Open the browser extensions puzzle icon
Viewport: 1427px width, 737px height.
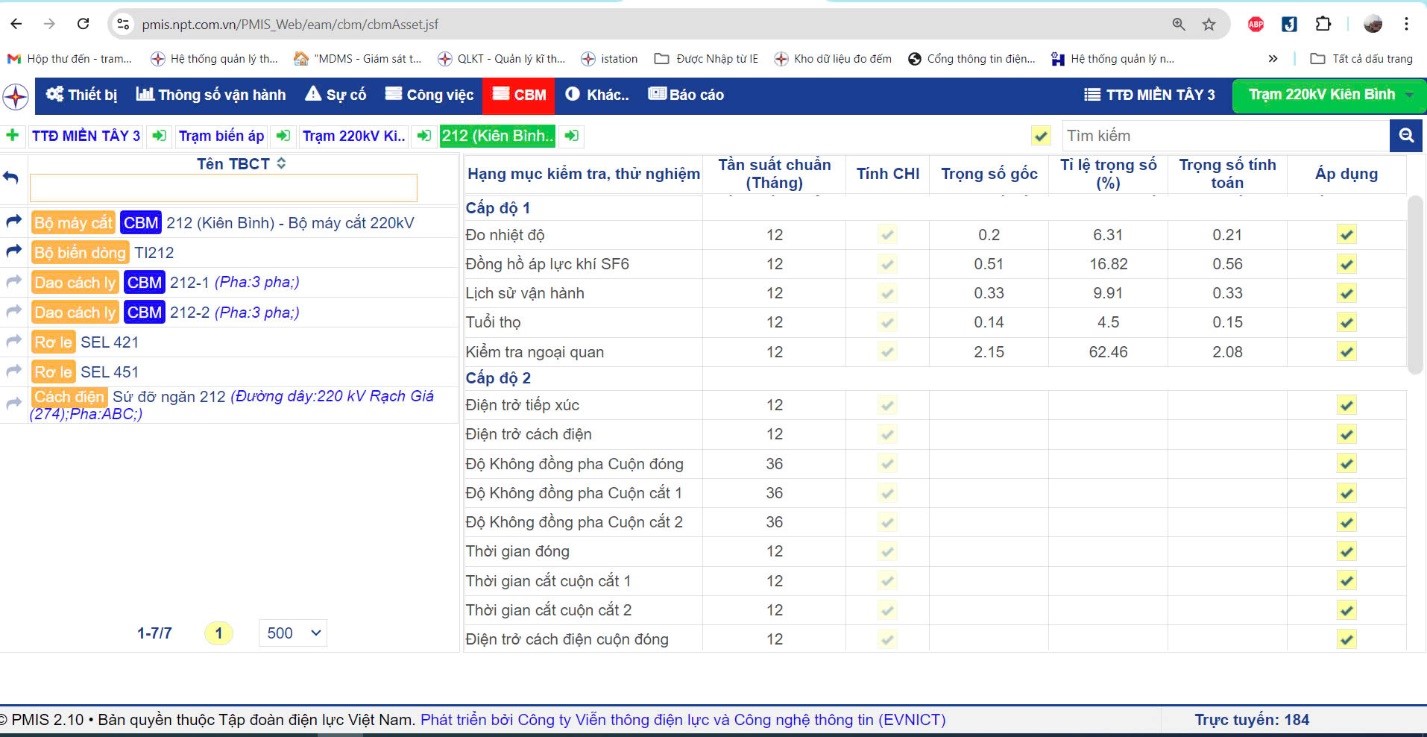(1323, 24)
